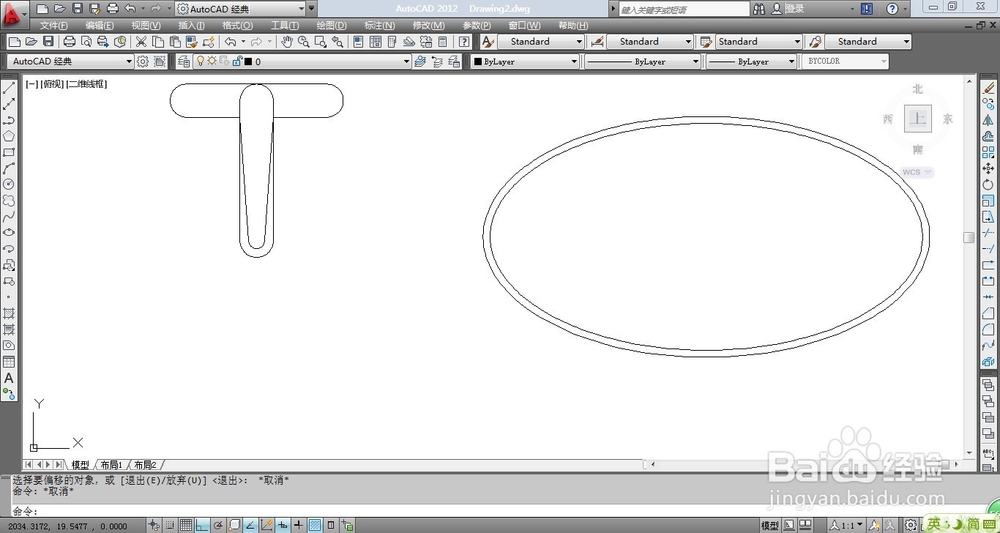This screenshot has width=1000, height=533.
Task: Click the Plot printer icon in Standard toolbar
Action: point(70,41)
